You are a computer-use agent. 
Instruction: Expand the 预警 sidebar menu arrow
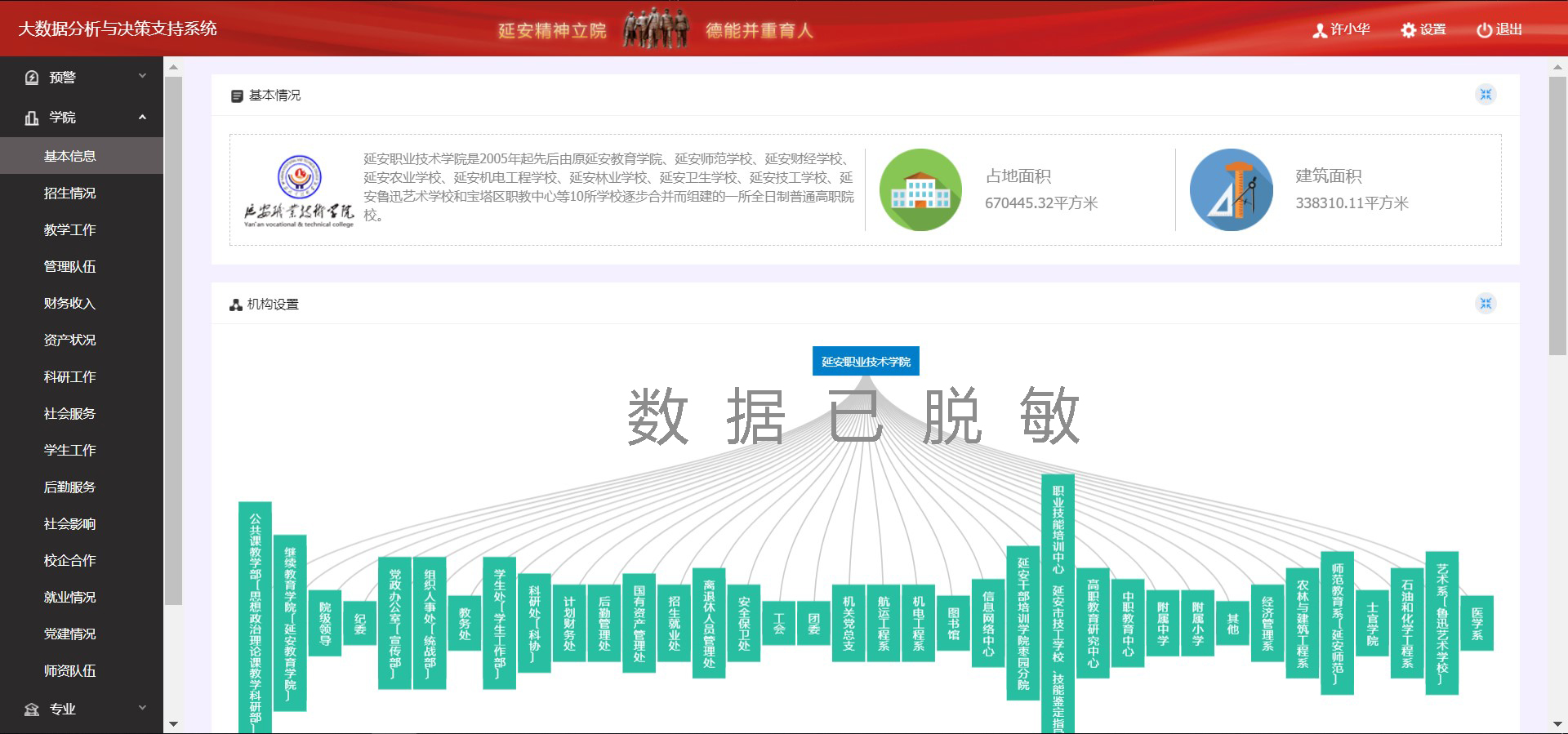click(142, 76)
